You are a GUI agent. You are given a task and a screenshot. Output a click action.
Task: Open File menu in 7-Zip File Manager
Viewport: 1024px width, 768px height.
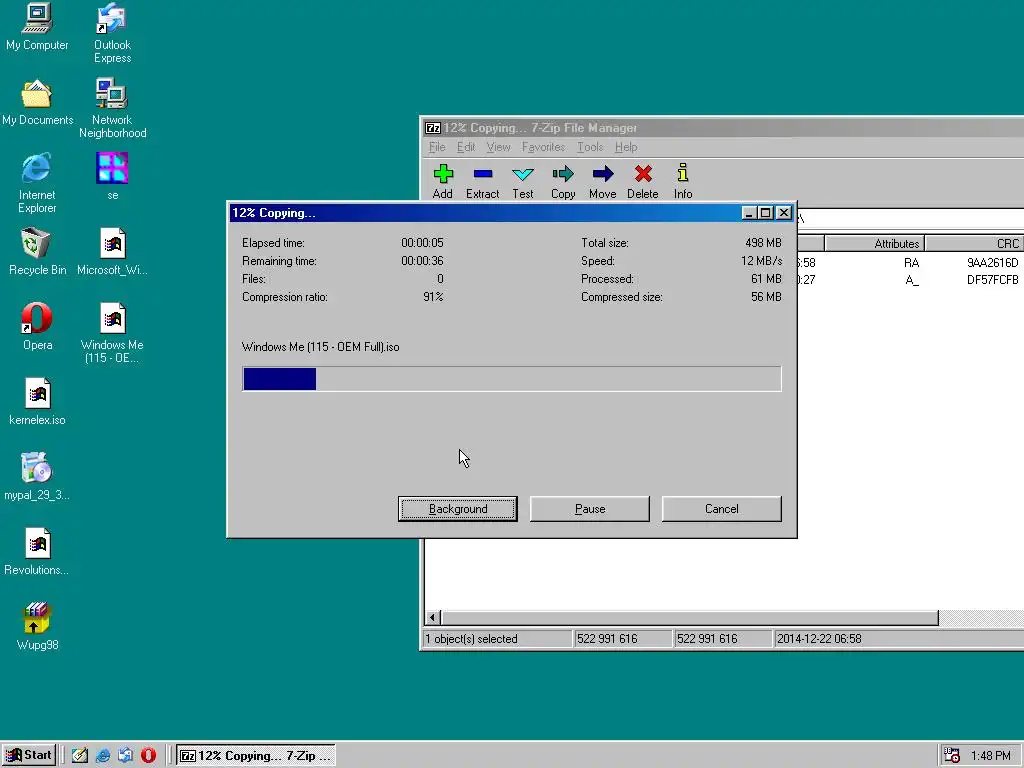point(437,147)
